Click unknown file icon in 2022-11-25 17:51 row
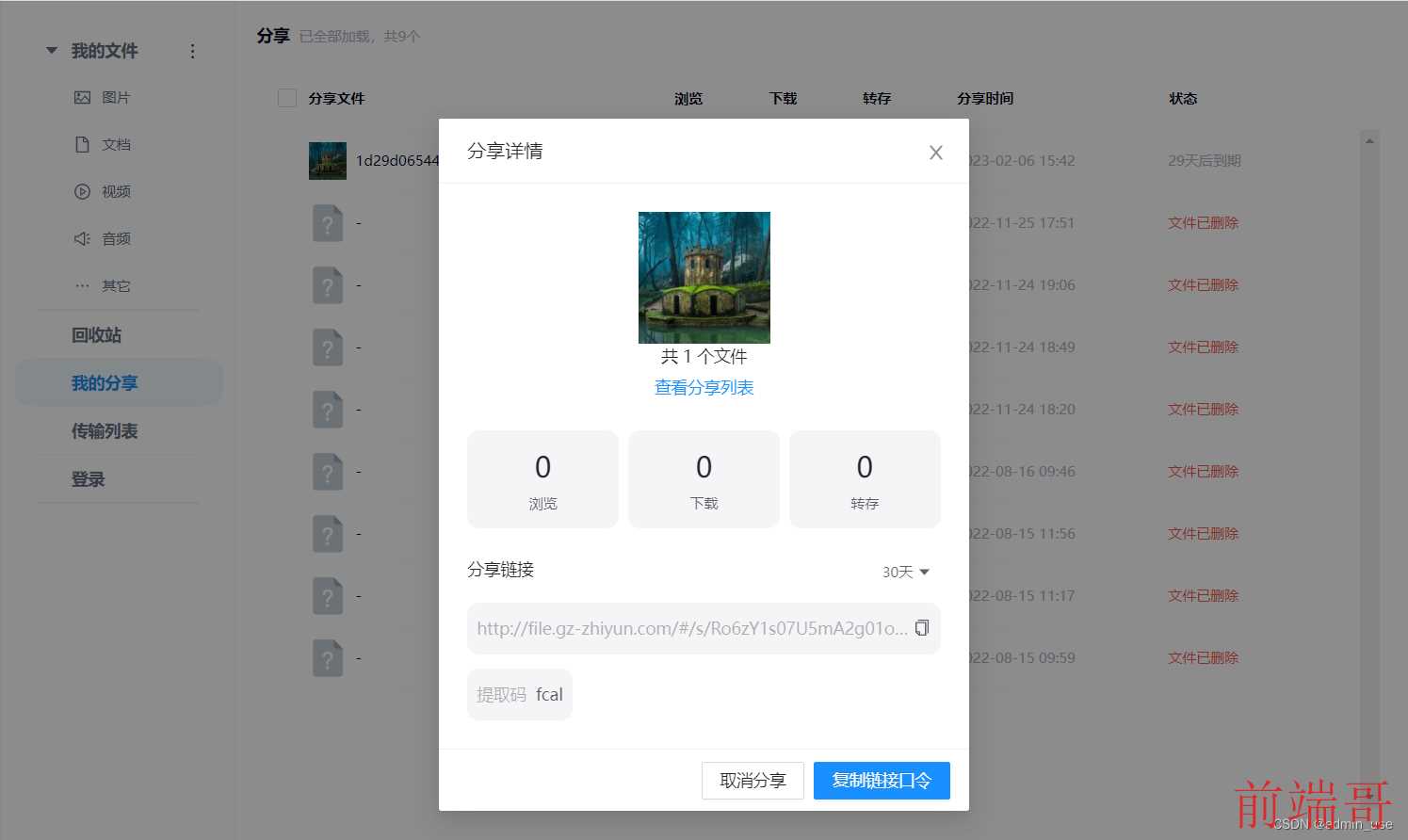Viewport: 1408px width, 840px height. coord(328,223)
